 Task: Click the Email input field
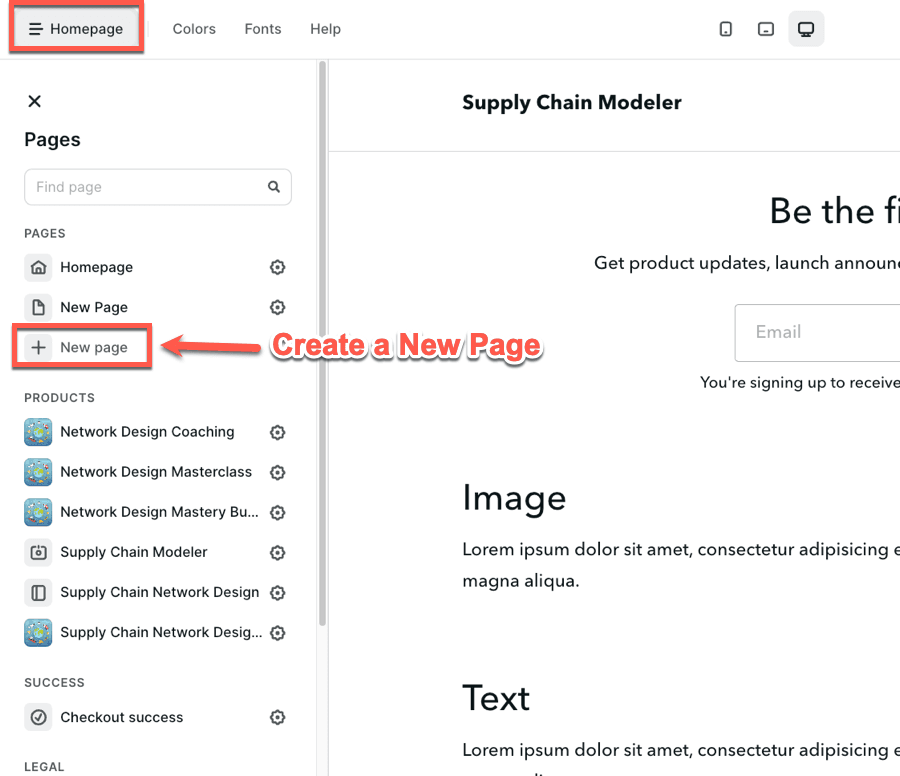pos(817,333)
